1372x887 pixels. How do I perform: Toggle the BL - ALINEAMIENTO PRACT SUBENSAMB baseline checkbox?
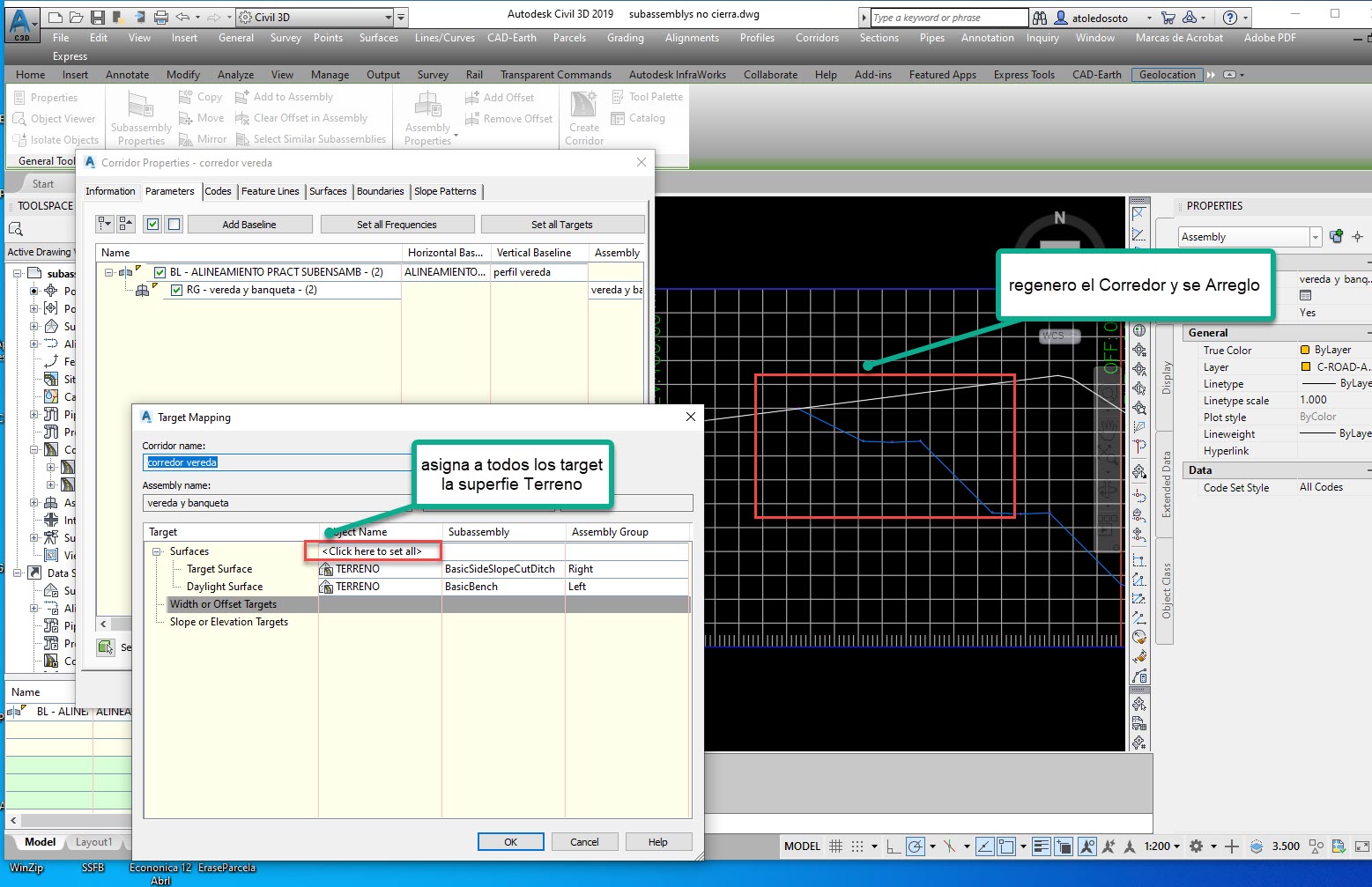click(x=159, y=272)
